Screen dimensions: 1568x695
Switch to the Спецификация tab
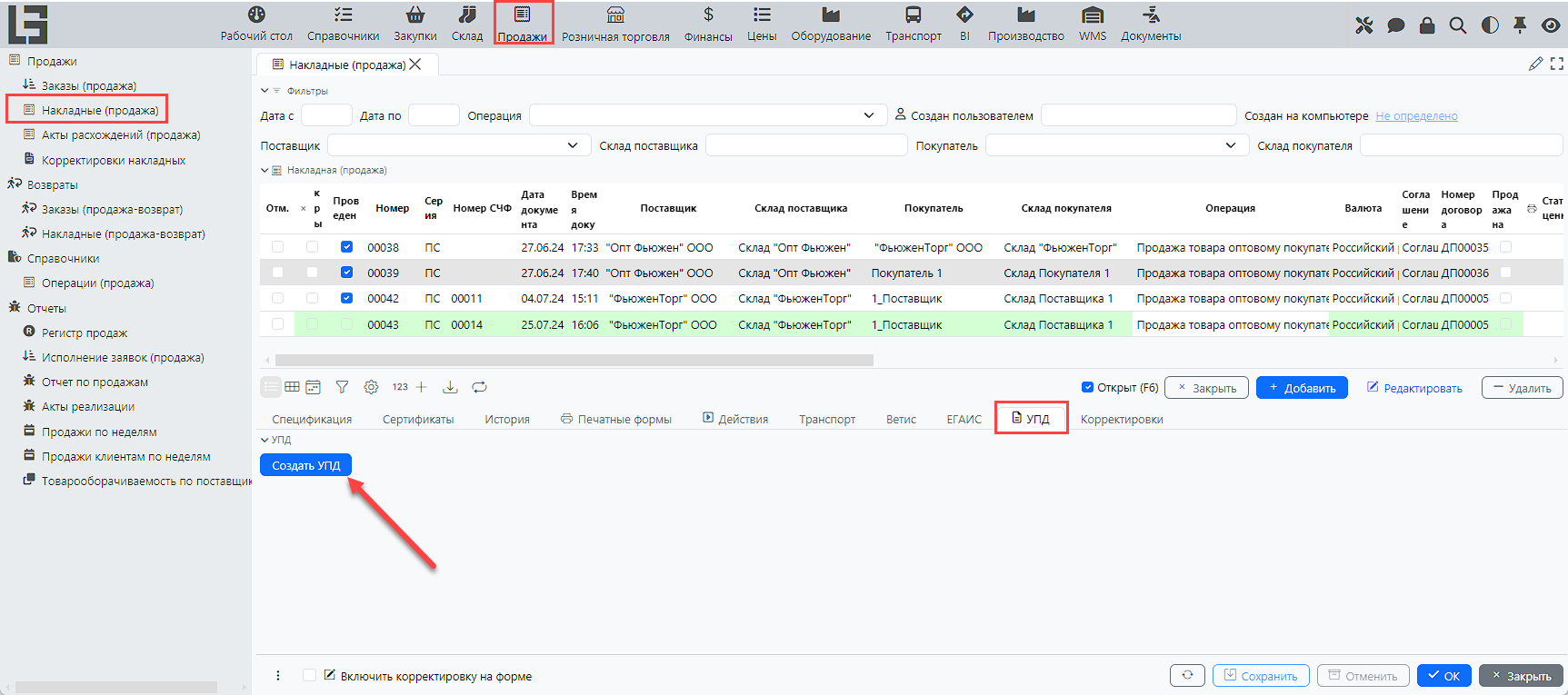(x=312, y=420)
